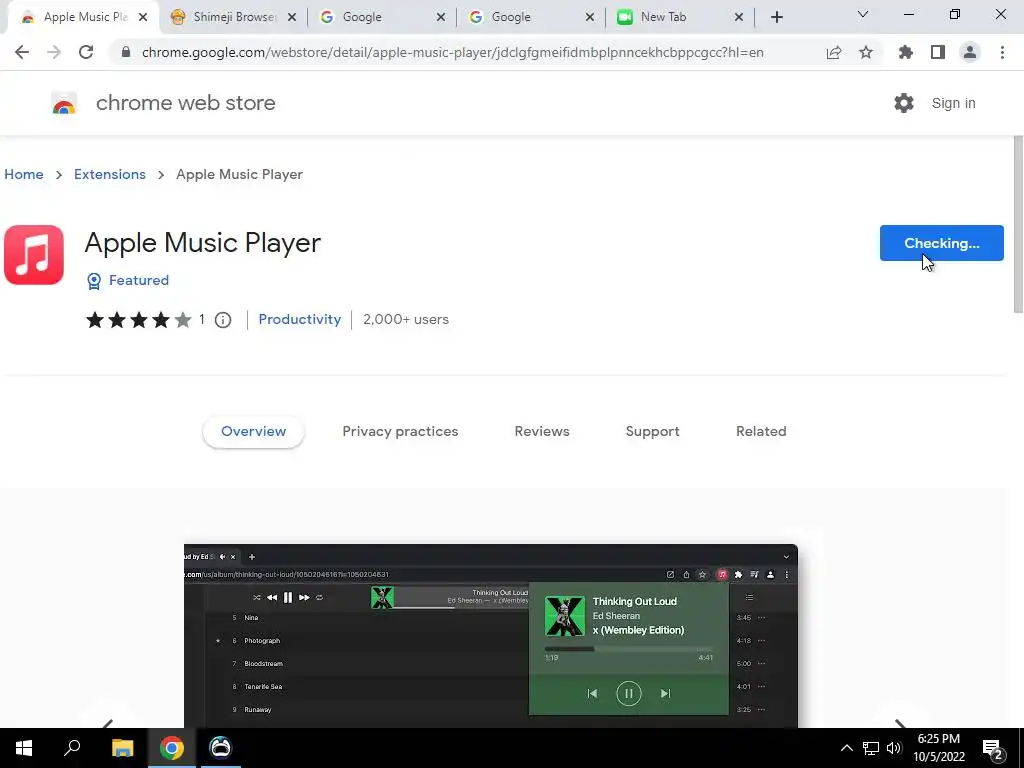The width and height of the screenshot is (1024, 768).
Task: Open the Reviews tab
Action: click(x=542, y=432)
